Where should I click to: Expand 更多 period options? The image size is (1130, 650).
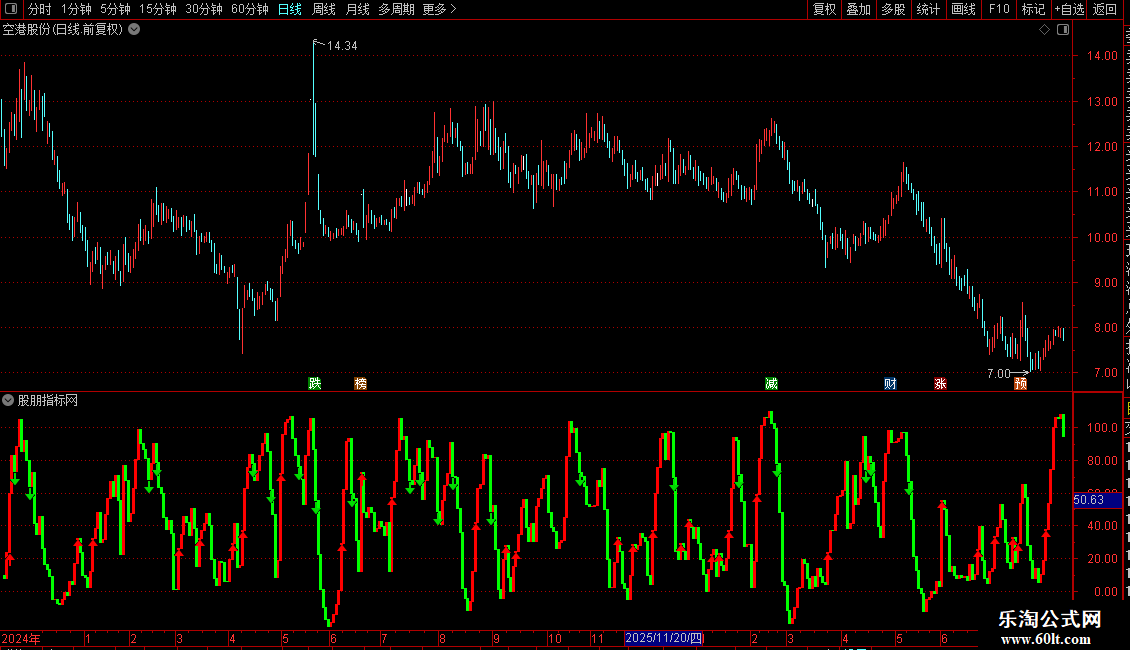point(439,9)
